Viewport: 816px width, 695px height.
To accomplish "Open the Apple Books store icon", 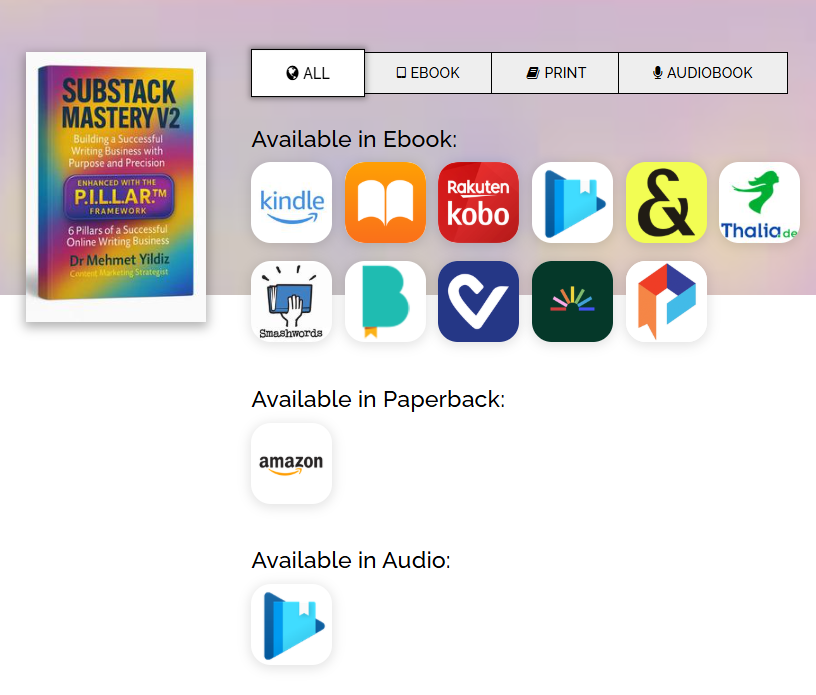I will [x=385, y=203].
